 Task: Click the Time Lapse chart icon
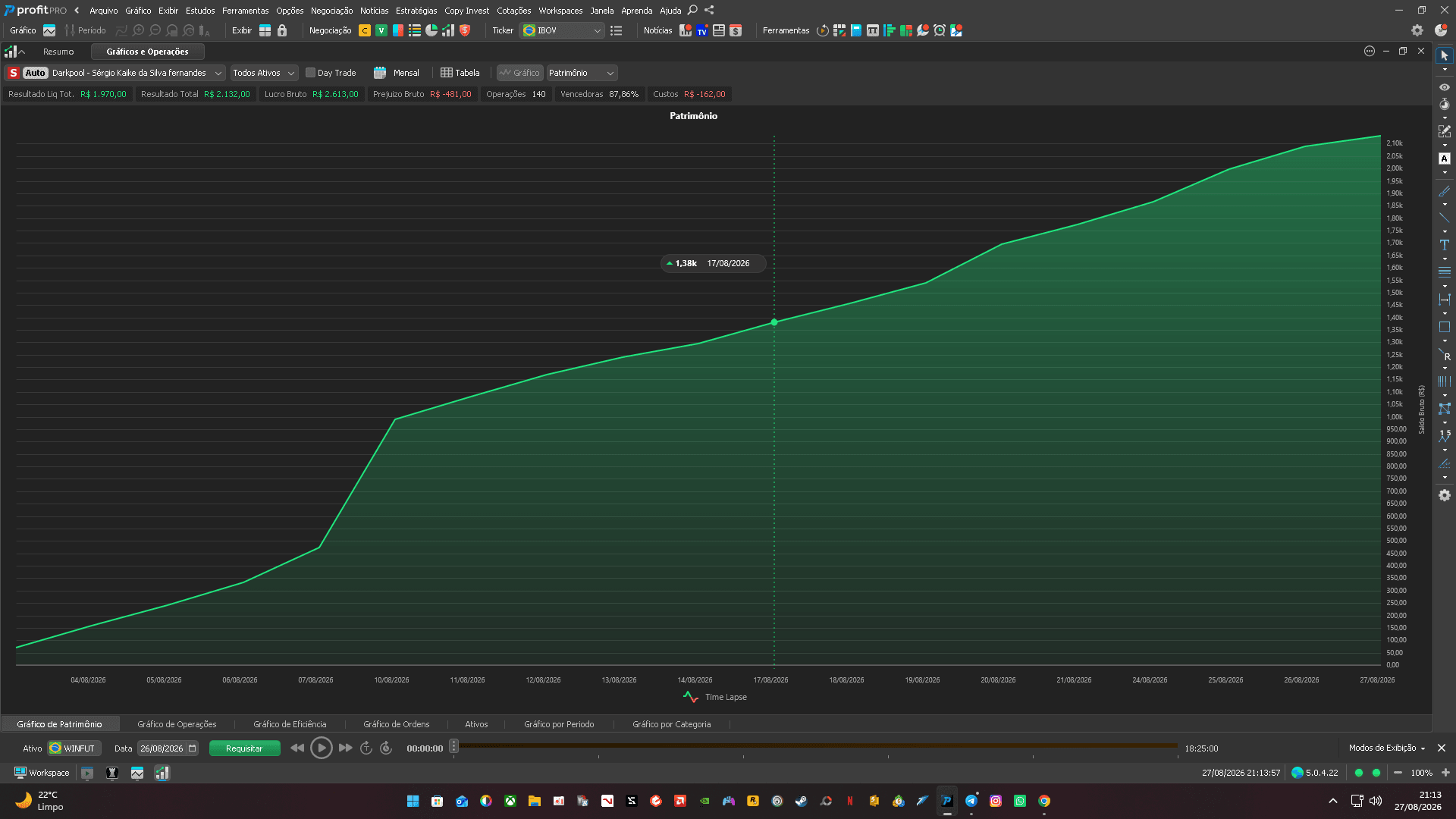pyautogui.click(x=691, y=697)
